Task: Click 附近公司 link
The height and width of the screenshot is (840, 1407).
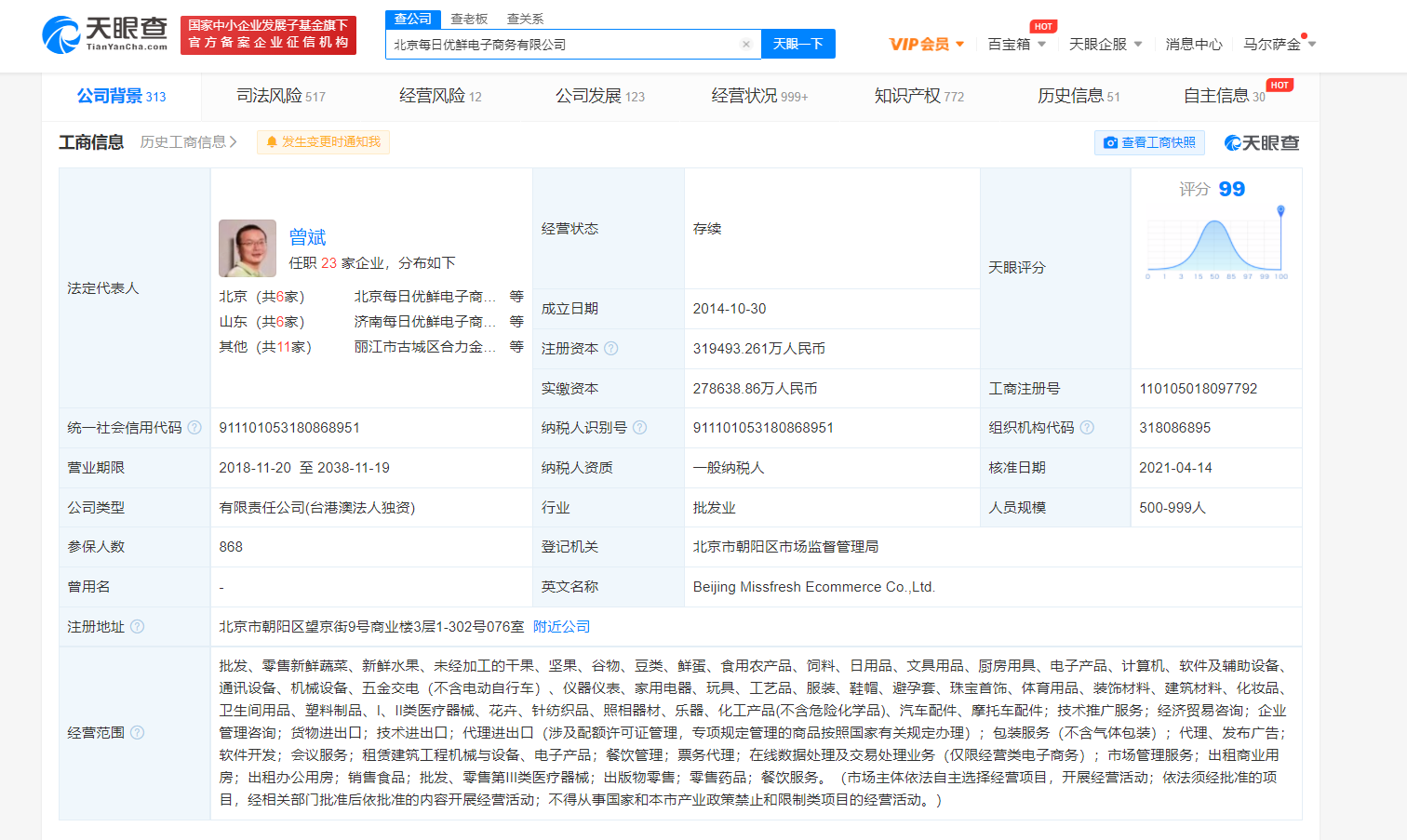Action: (x=561, y=627)
